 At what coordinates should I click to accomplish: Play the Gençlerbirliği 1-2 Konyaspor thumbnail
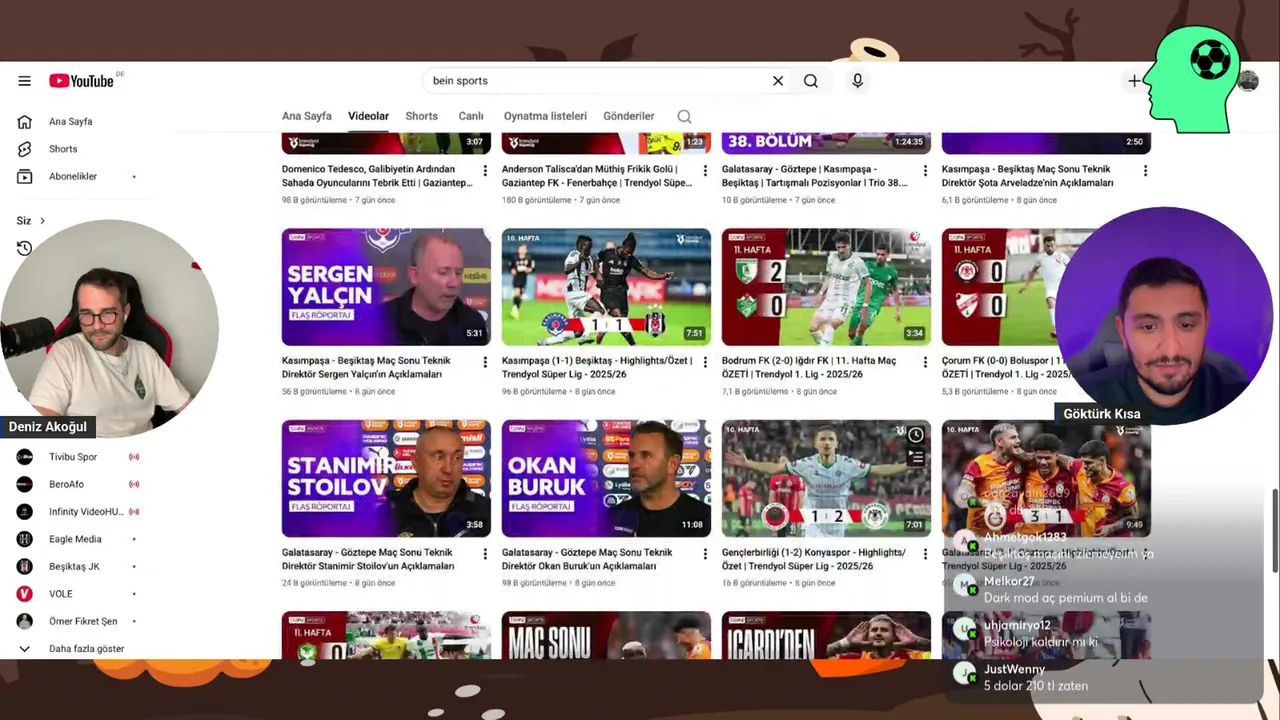826,478
